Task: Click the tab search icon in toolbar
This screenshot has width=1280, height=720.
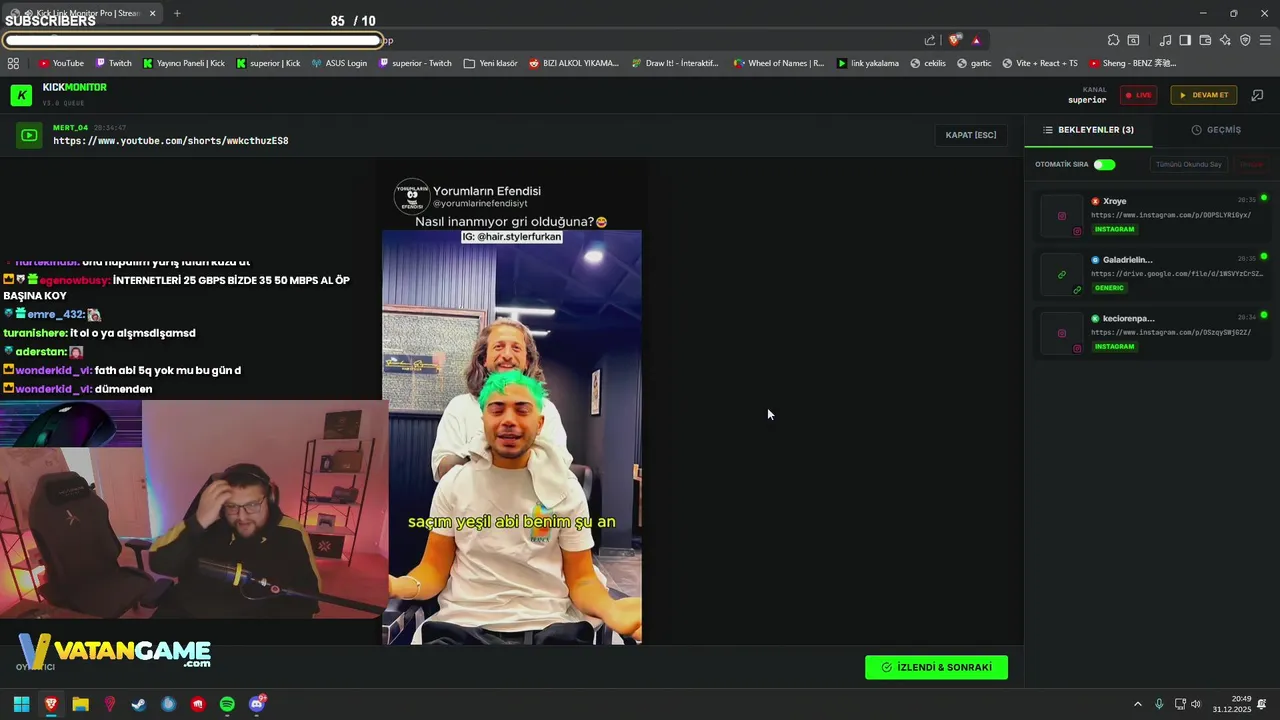Action: (x=1133, y=40)
